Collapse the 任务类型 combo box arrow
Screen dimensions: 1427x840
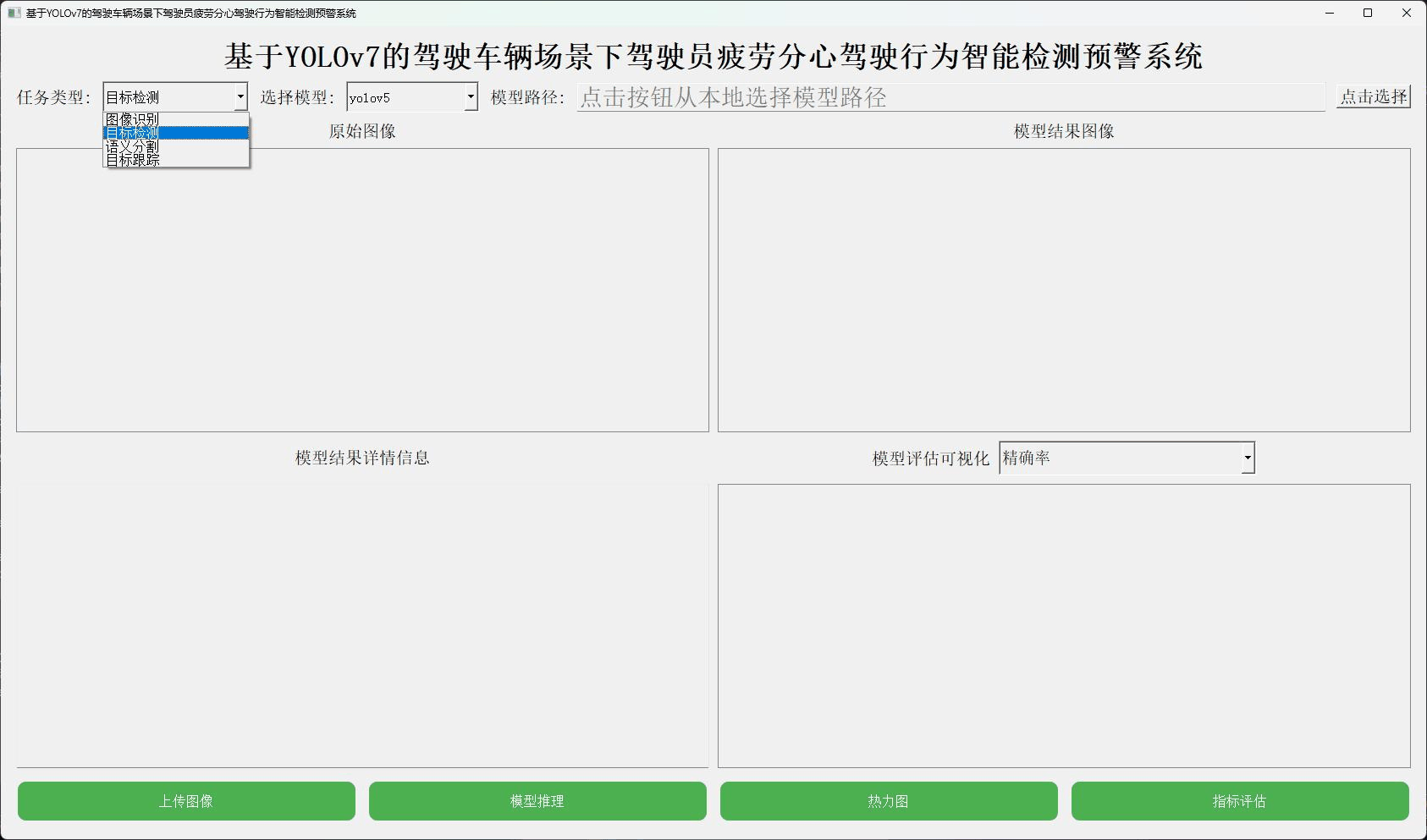[240, 97]
